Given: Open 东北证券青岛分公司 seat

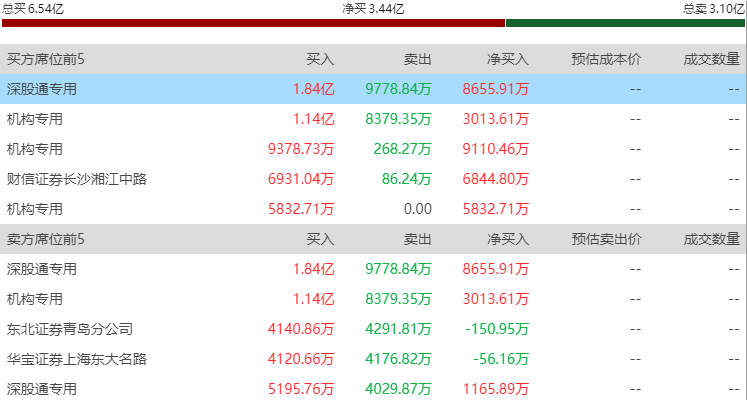Looking at the screenshot, I should [x=70, y=329].
